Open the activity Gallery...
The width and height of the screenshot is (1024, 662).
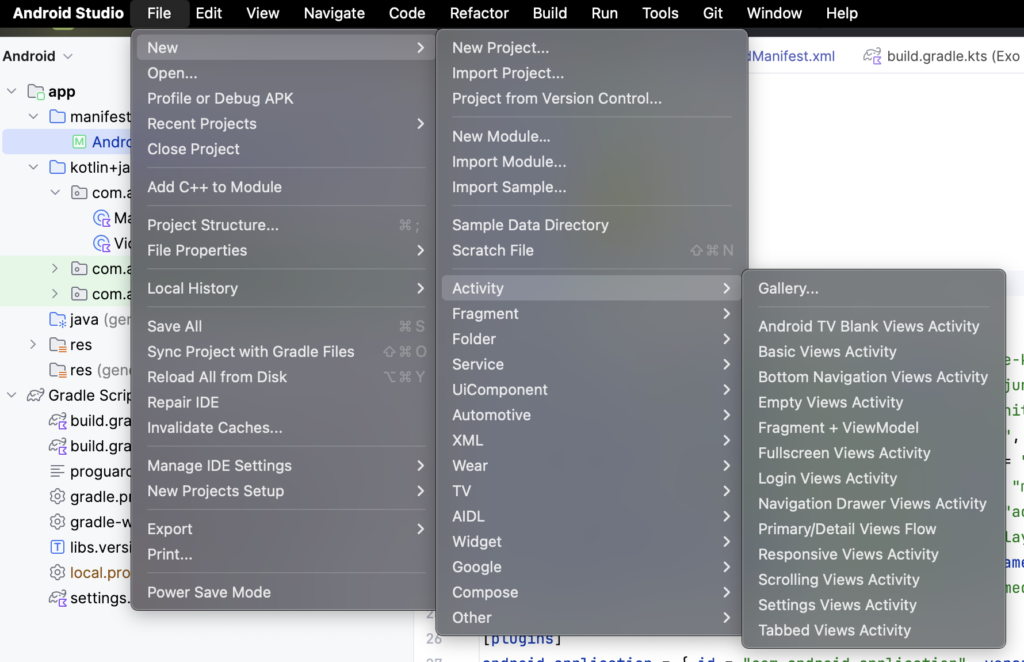tap(873, 288)
